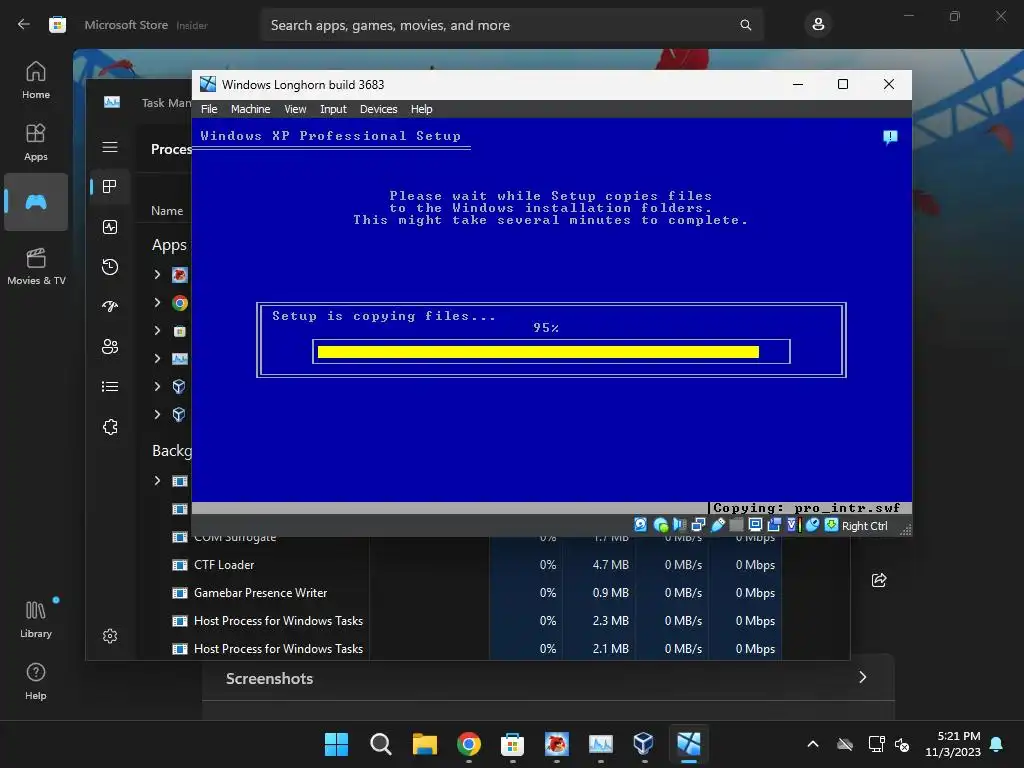This screenshot has height=768, width=1024.
Task: Open the Users page in Task Manager sidebar
Action: (110, 347)
